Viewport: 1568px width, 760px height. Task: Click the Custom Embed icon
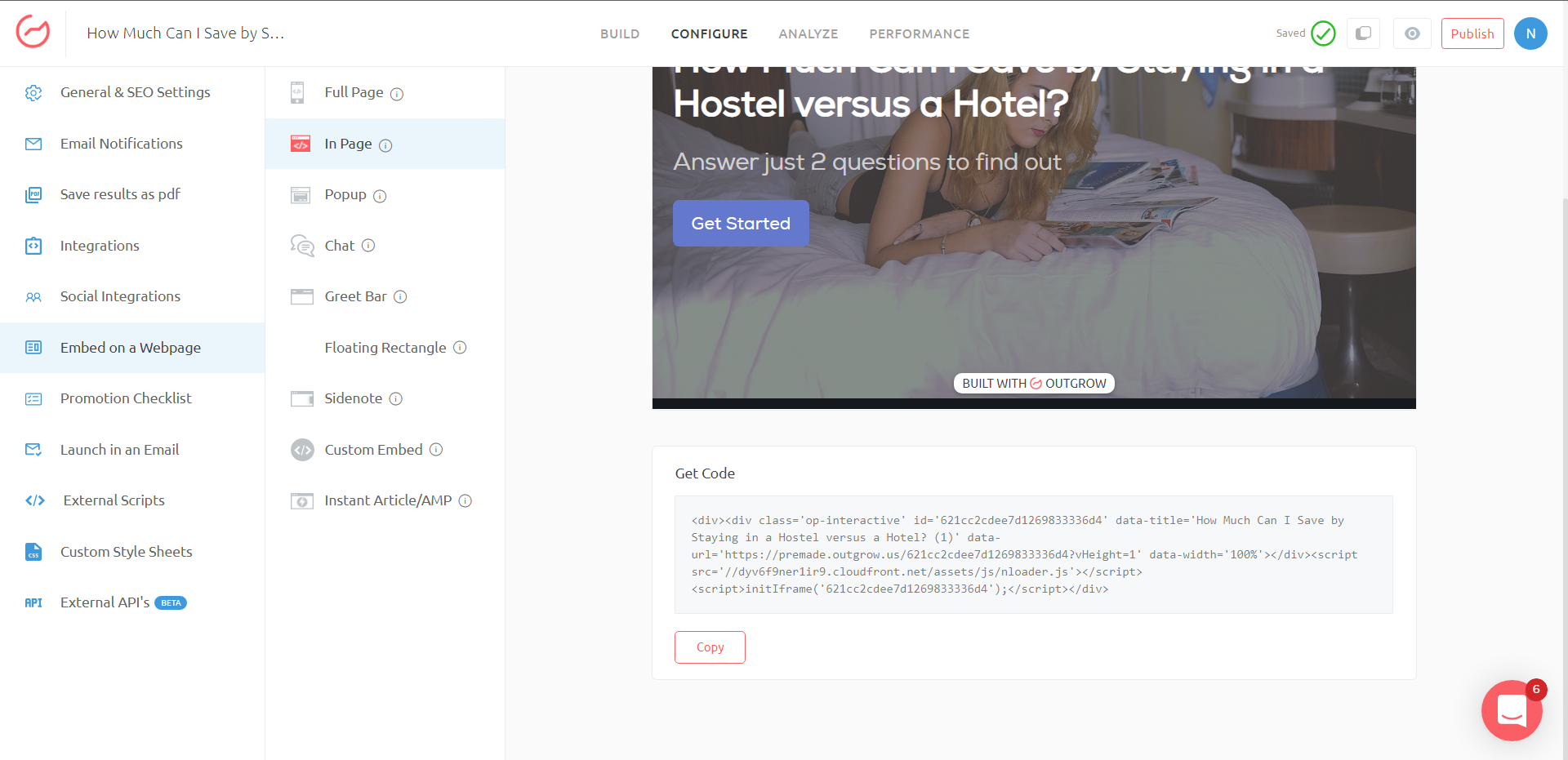tap(302, 450)
